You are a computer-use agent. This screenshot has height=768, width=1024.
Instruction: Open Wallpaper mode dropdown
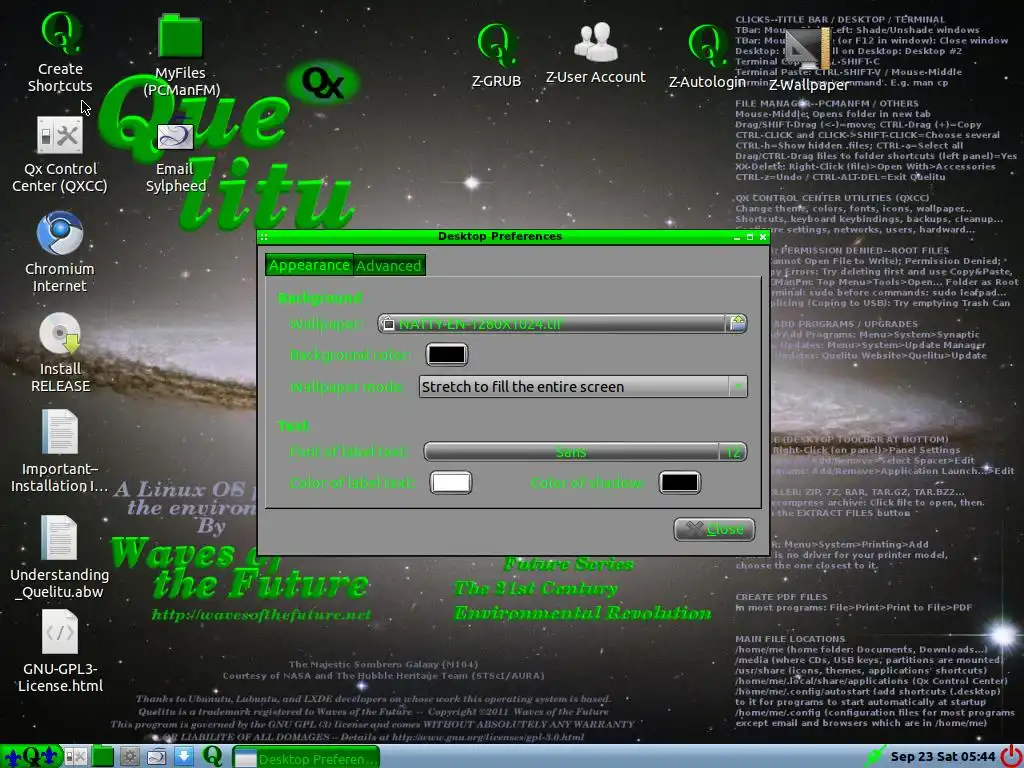(583, 387)
